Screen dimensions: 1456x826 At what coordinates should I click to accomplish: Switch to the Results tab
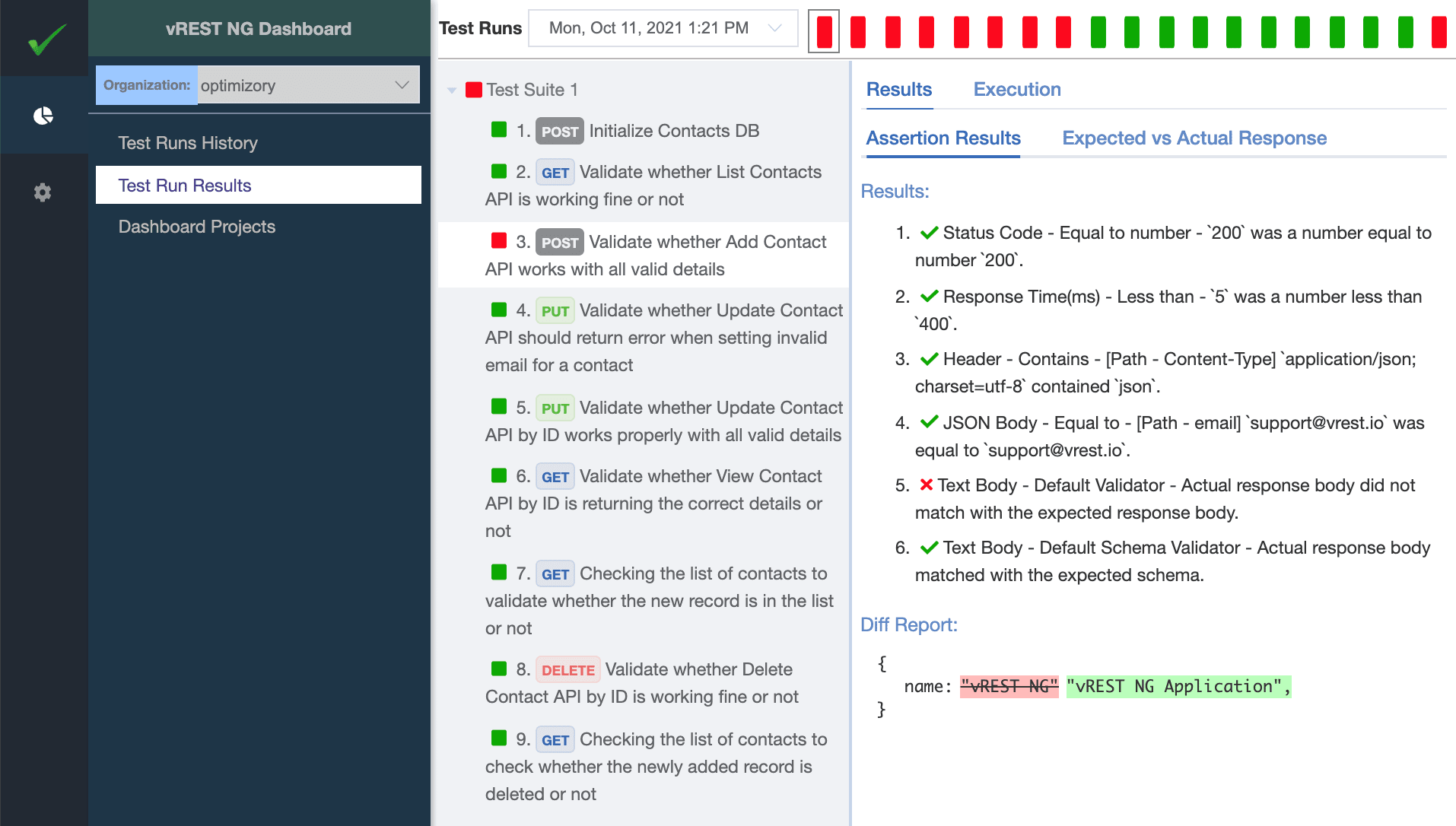(x=898, y=89)
